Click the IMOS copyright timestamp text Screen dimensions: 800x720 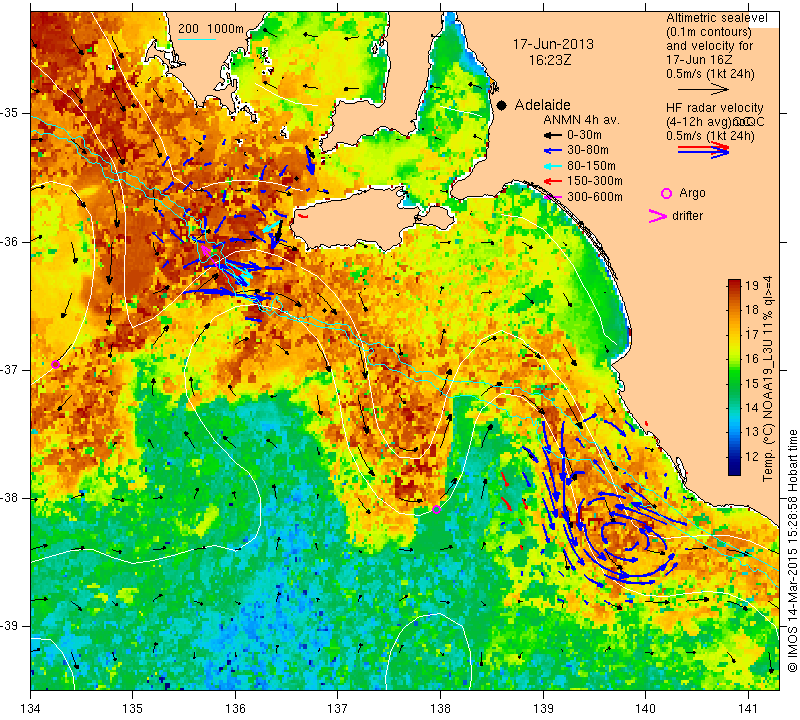pyautogui.click(x=792, y=550)
